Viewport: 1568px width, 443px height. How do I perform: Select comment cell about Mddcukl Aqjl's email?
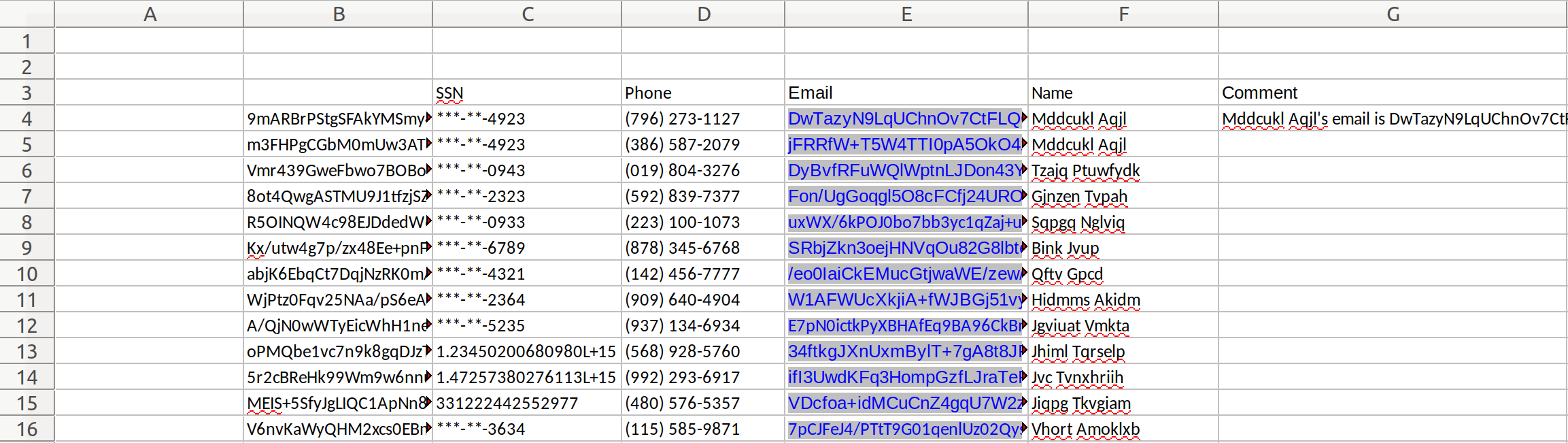tap(1393, 118)
